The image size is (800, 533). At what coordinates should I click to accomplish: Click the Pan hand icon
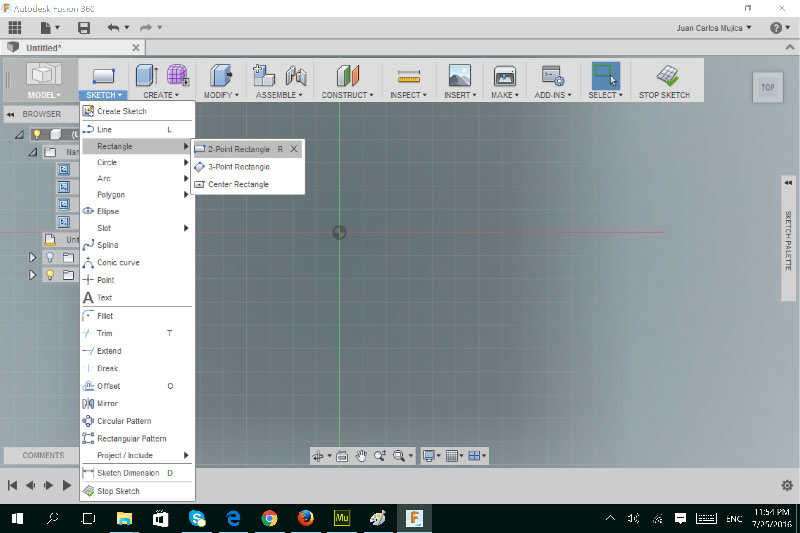point(361,456)
